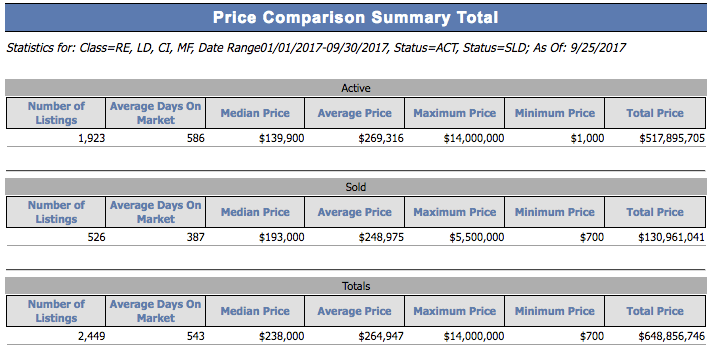Click the 2,449 total listings value
Image resolution: width=712 pixels, height=363 pixels.
click(91, 336)
